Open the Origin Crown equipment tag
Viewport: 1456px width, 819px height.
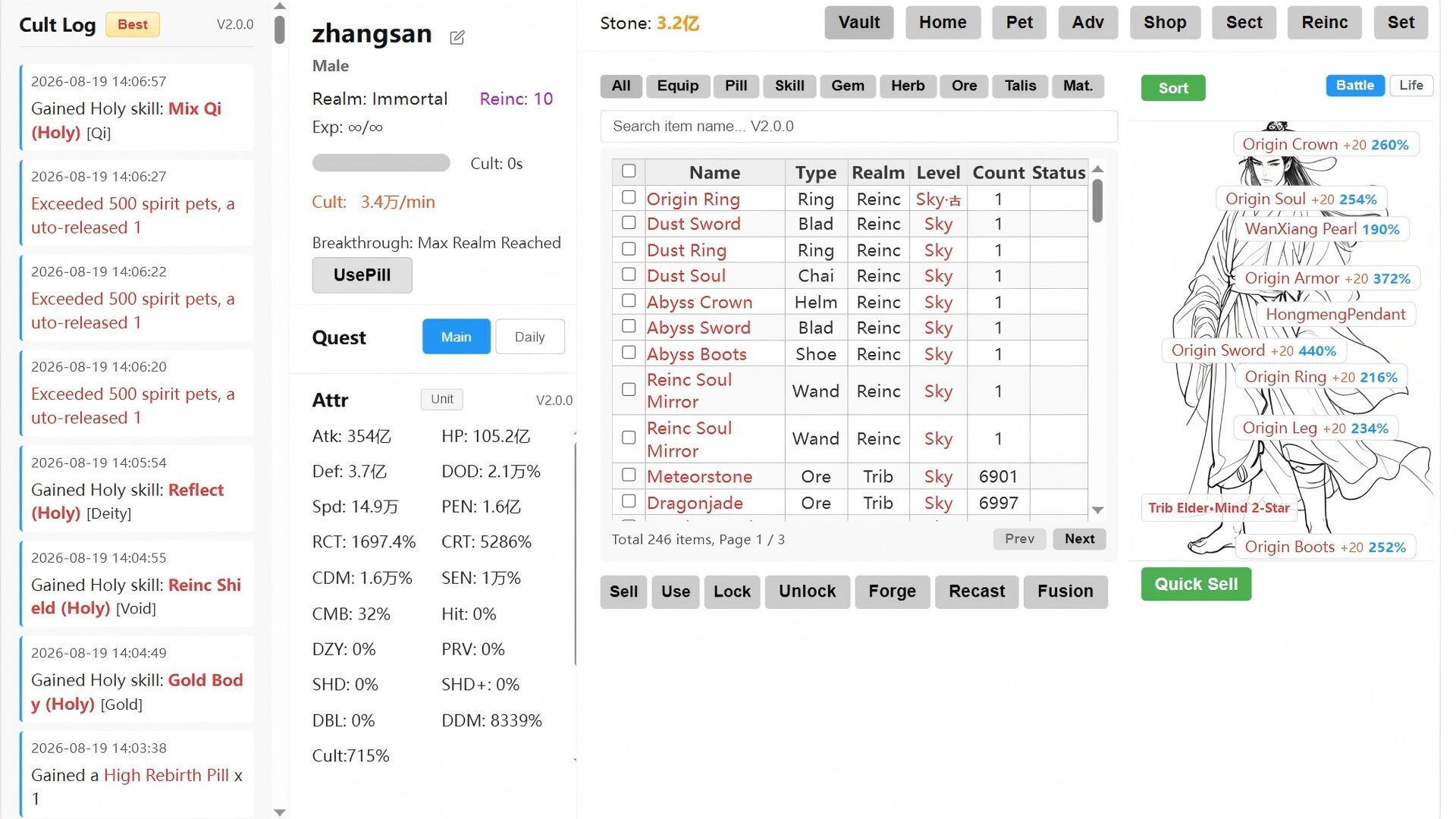(x=1325, y=144)
